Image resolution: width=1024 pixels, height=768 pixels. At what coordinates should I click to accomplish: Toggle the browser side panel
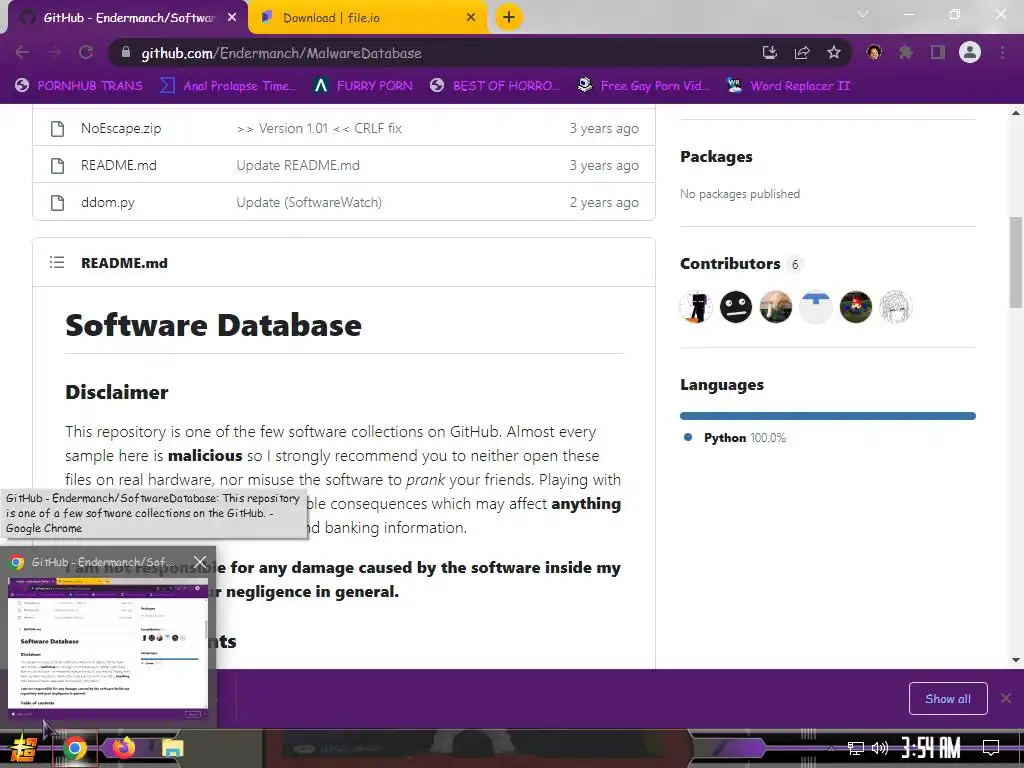938,52
